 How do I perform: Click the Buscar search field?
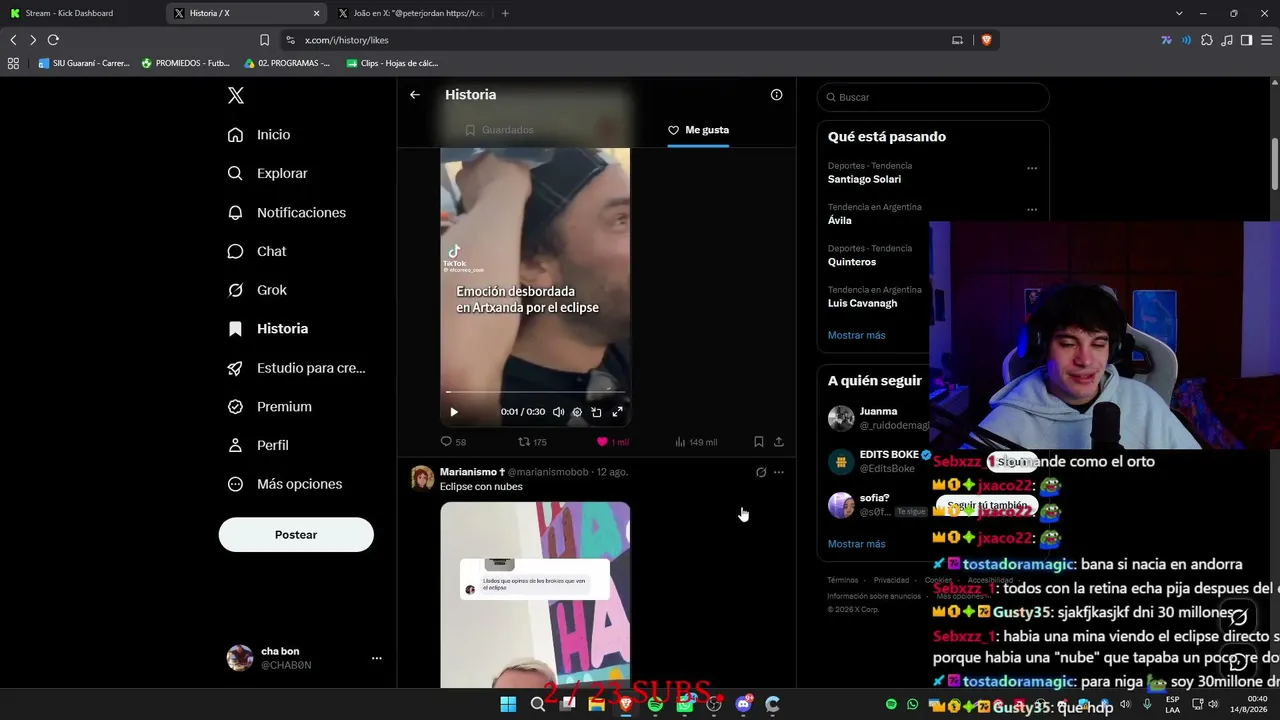click(x=933, y=97)
